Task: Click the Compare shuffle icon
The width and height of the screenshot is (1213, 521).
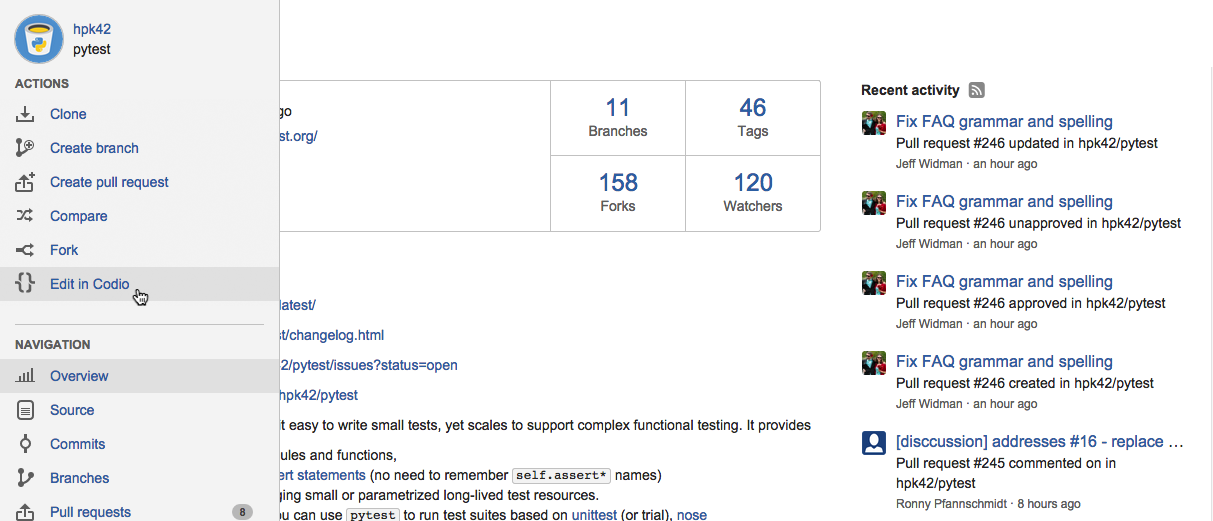Action: coord(26,216)
